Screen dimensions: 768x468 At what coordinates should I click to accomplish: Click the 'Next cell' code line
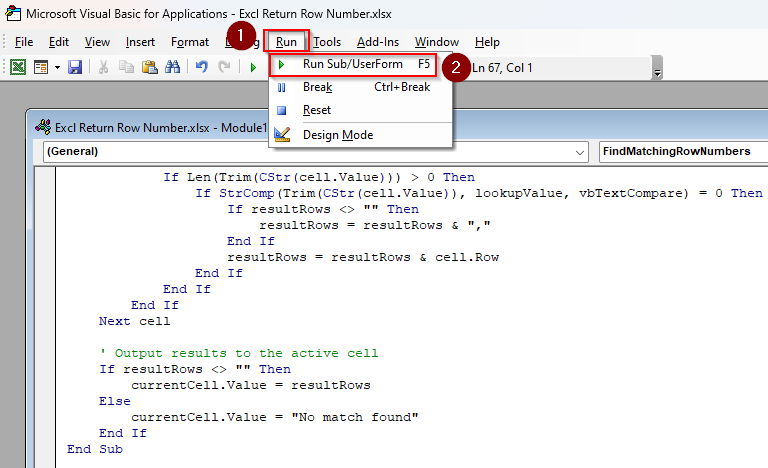point(134,321)
